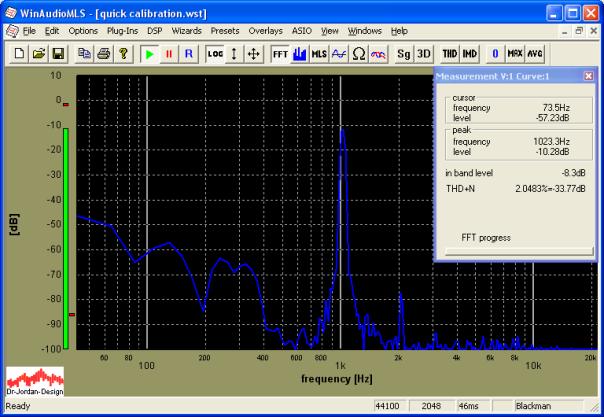The width and height of the screenshot is (604, 417).
Task: Start measurement with the green play button
Action: pyautogui.click(x=150, y=53)
